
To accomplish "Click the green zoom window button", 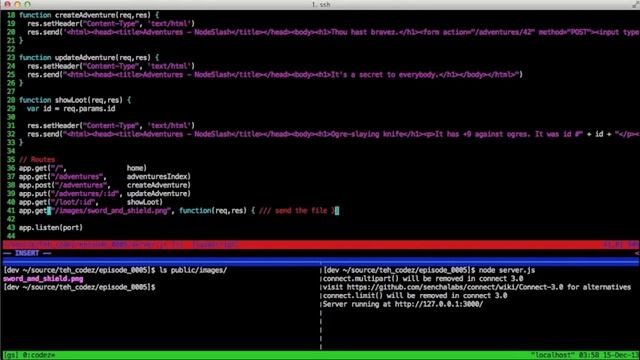I will pos(27,4).
